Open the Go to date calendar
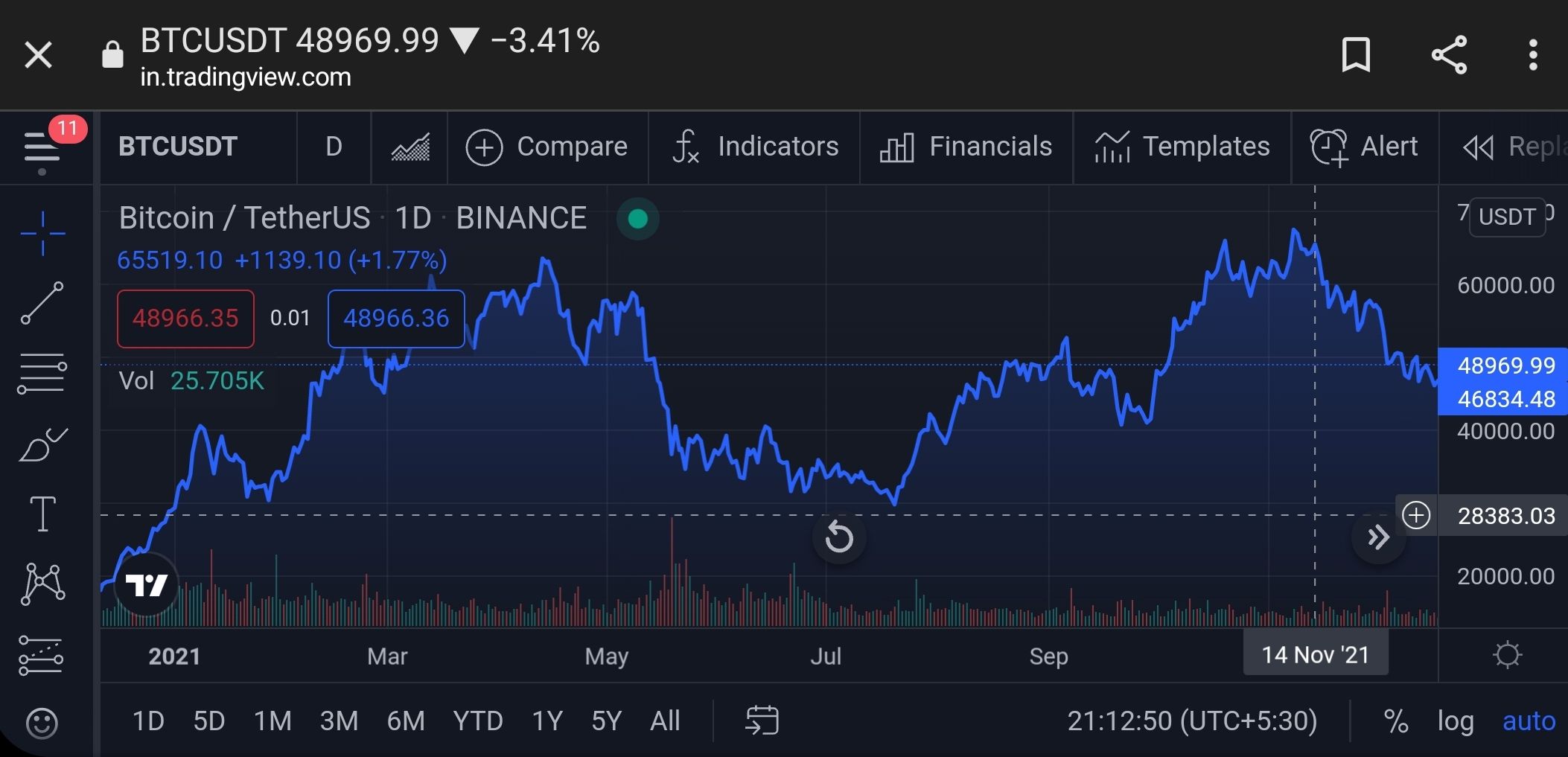Viewport: 1568px width, 757px height. tap(762, 721)
